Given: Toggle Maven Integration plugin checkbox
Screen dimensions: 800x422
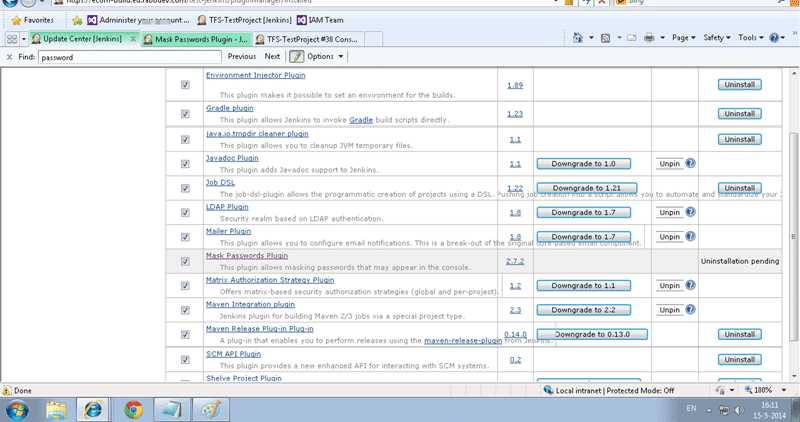Looking at the screenshot, I should (x=185, y=310).
